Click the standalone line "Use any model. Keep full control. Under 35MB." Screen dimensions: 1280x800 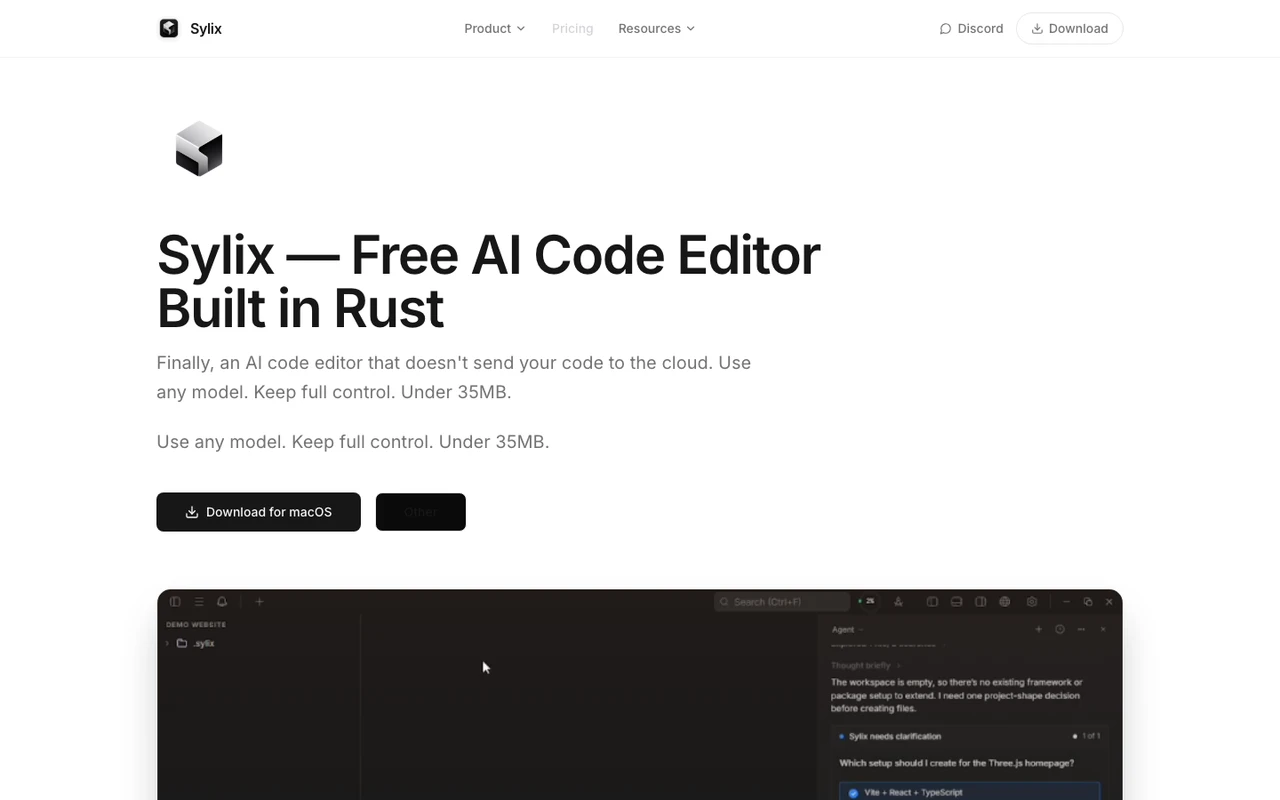tap(353, 441)
